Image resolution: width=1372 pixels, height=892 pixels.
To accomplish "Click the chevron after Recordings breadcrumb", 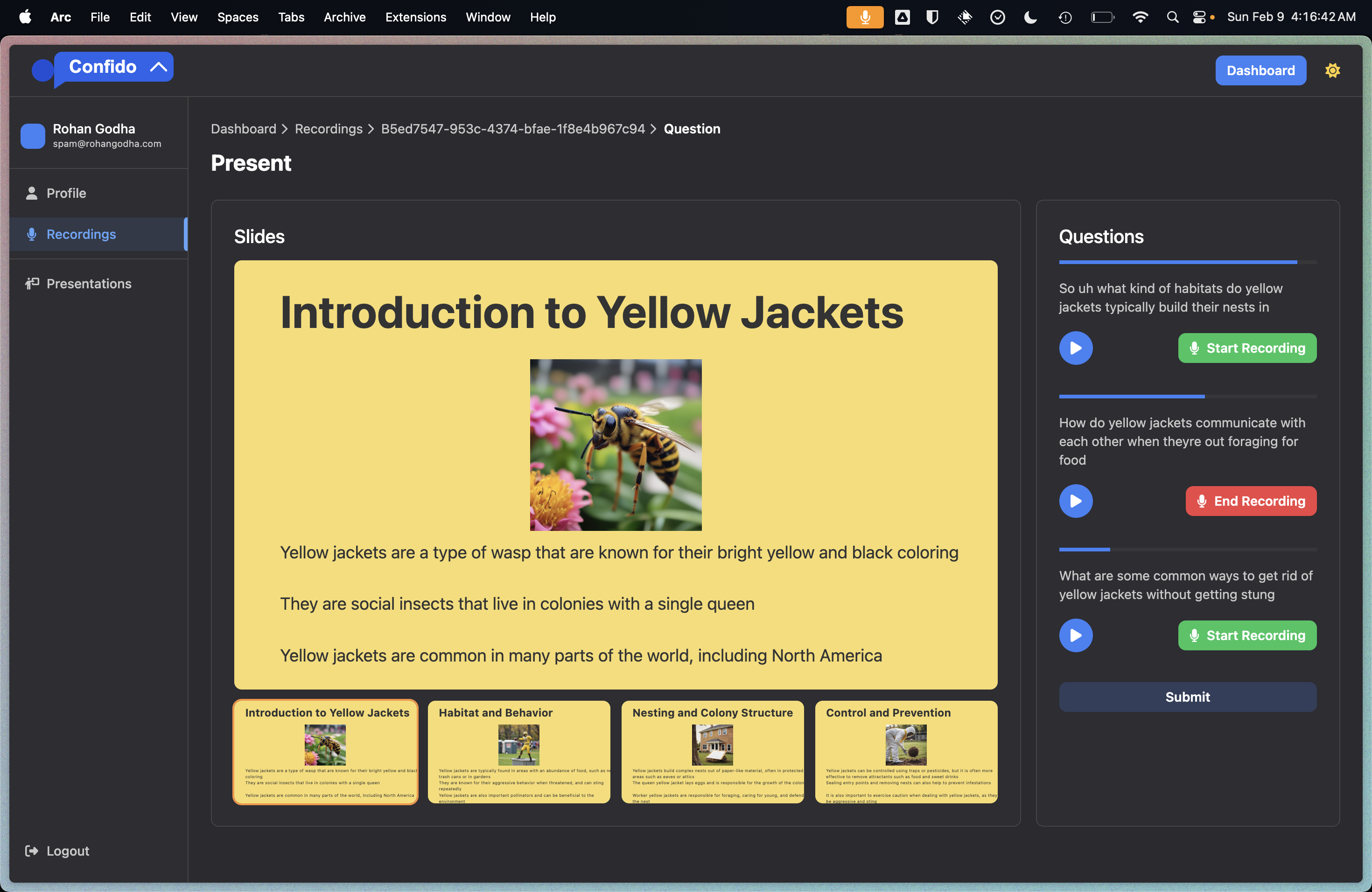I will tap(371, 129).
